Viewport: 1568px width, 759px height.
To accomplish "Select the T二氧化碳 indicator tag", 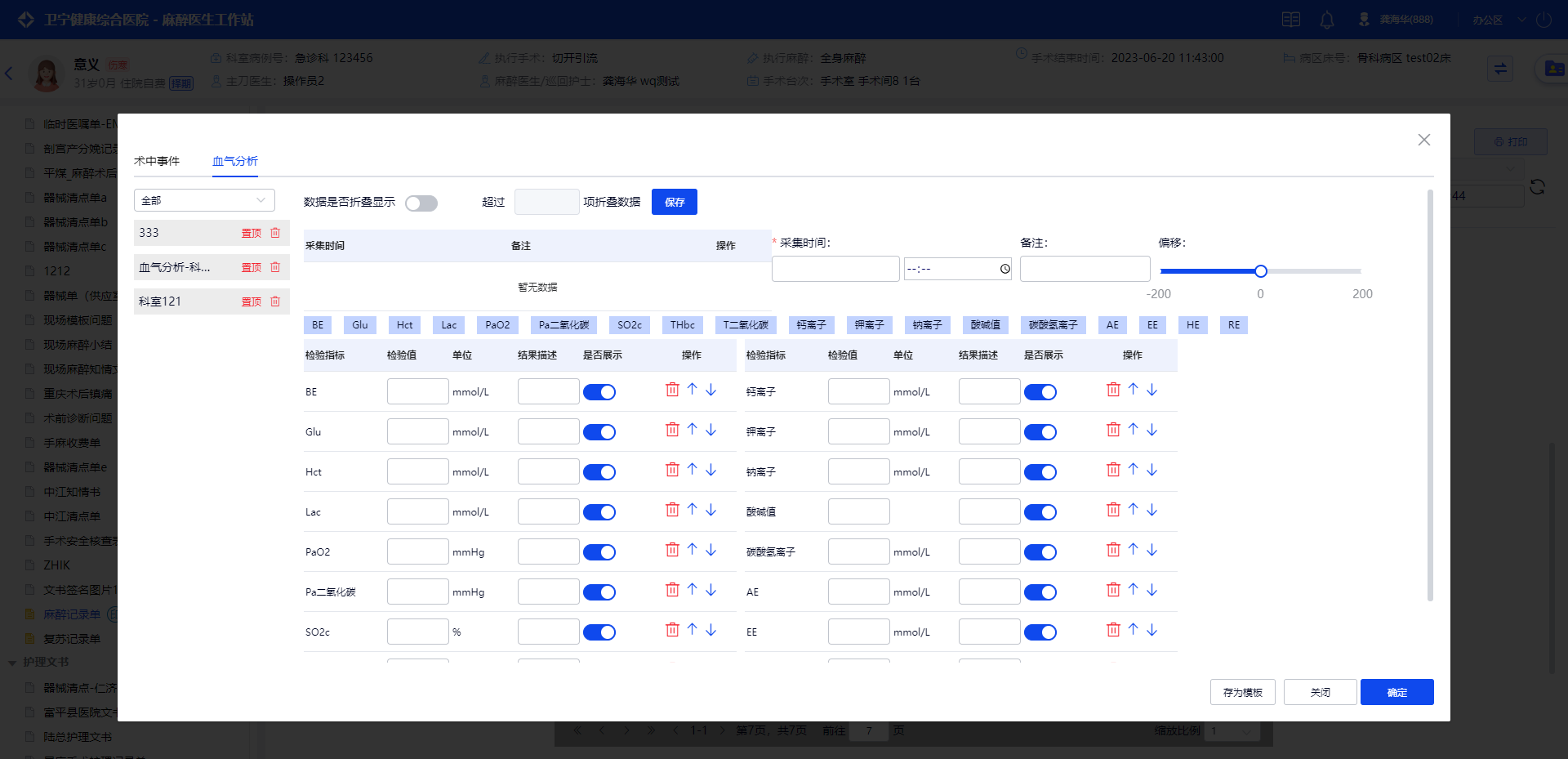I will [x=746, y=325].
